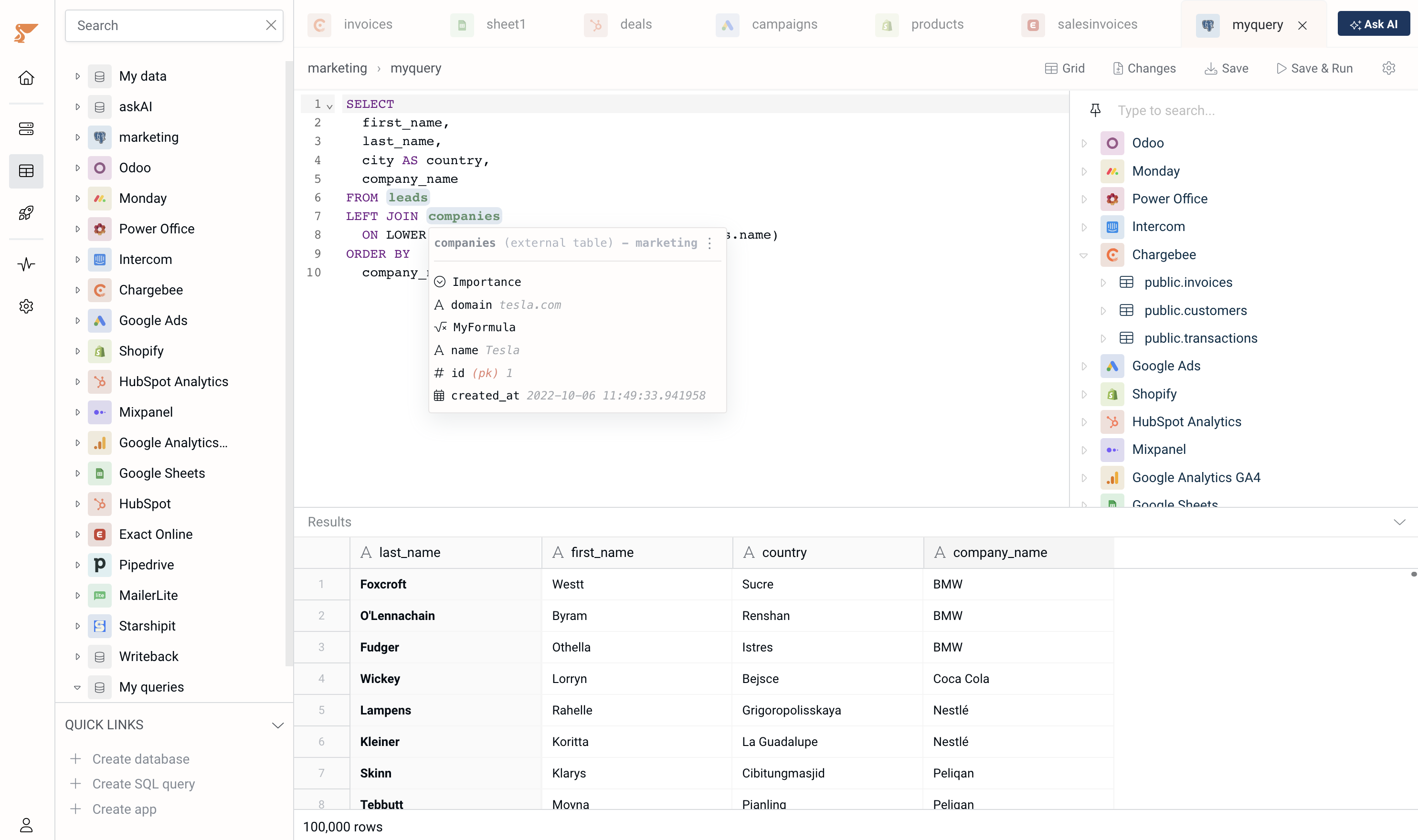Open the three-dot menu in companies tooltip
This screenshot has width=1418, height=840.
click(710, 243)
